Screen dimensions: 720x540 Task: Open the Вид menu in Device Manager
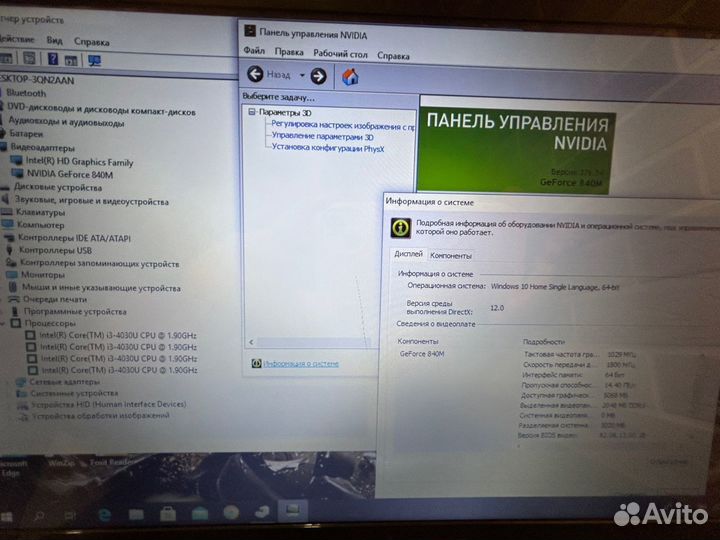point(54,40)
